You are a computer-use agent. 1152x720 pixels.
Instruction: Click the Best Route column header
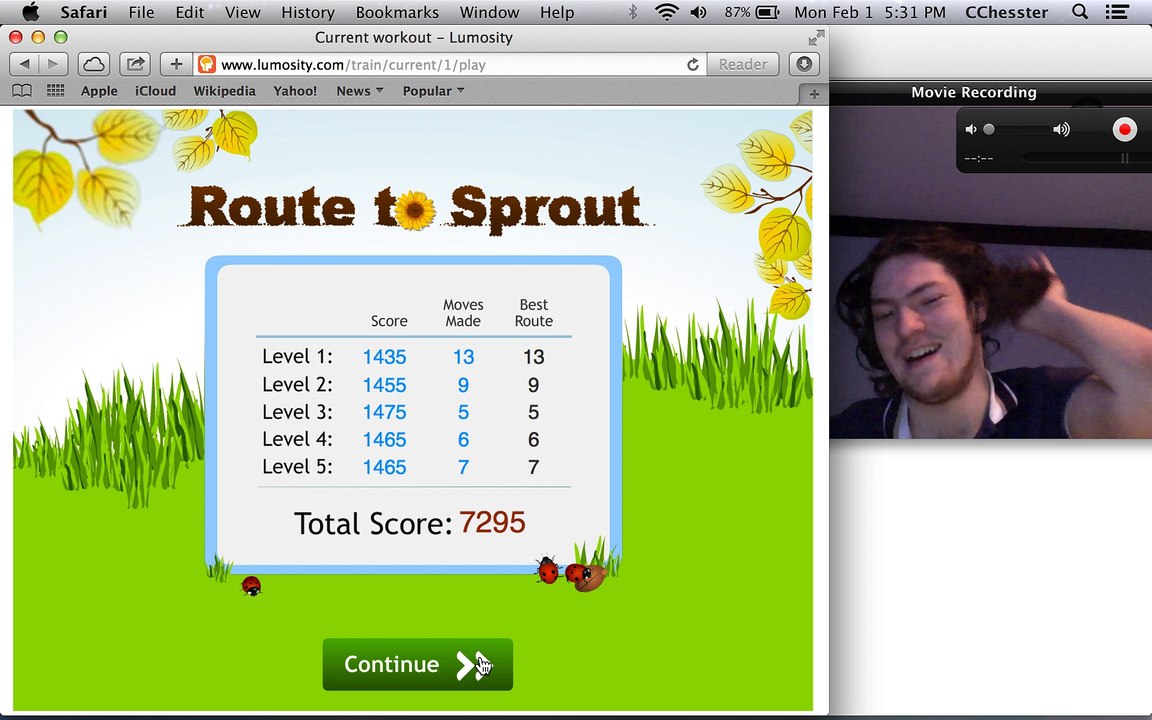533,313
